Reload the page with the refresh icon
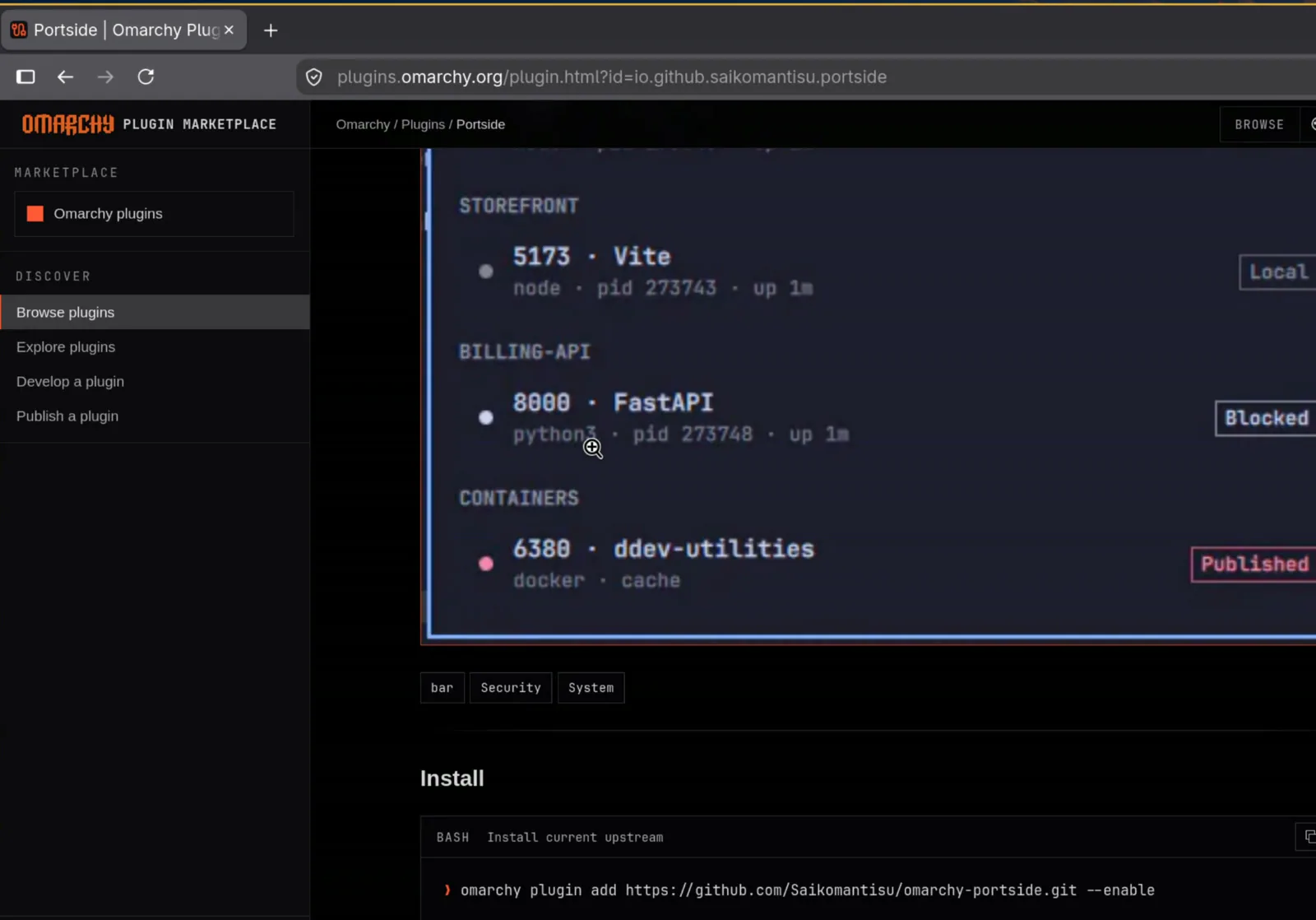Image resolution: width=1316 pixels, height=920 pixels. coord(146,77)
